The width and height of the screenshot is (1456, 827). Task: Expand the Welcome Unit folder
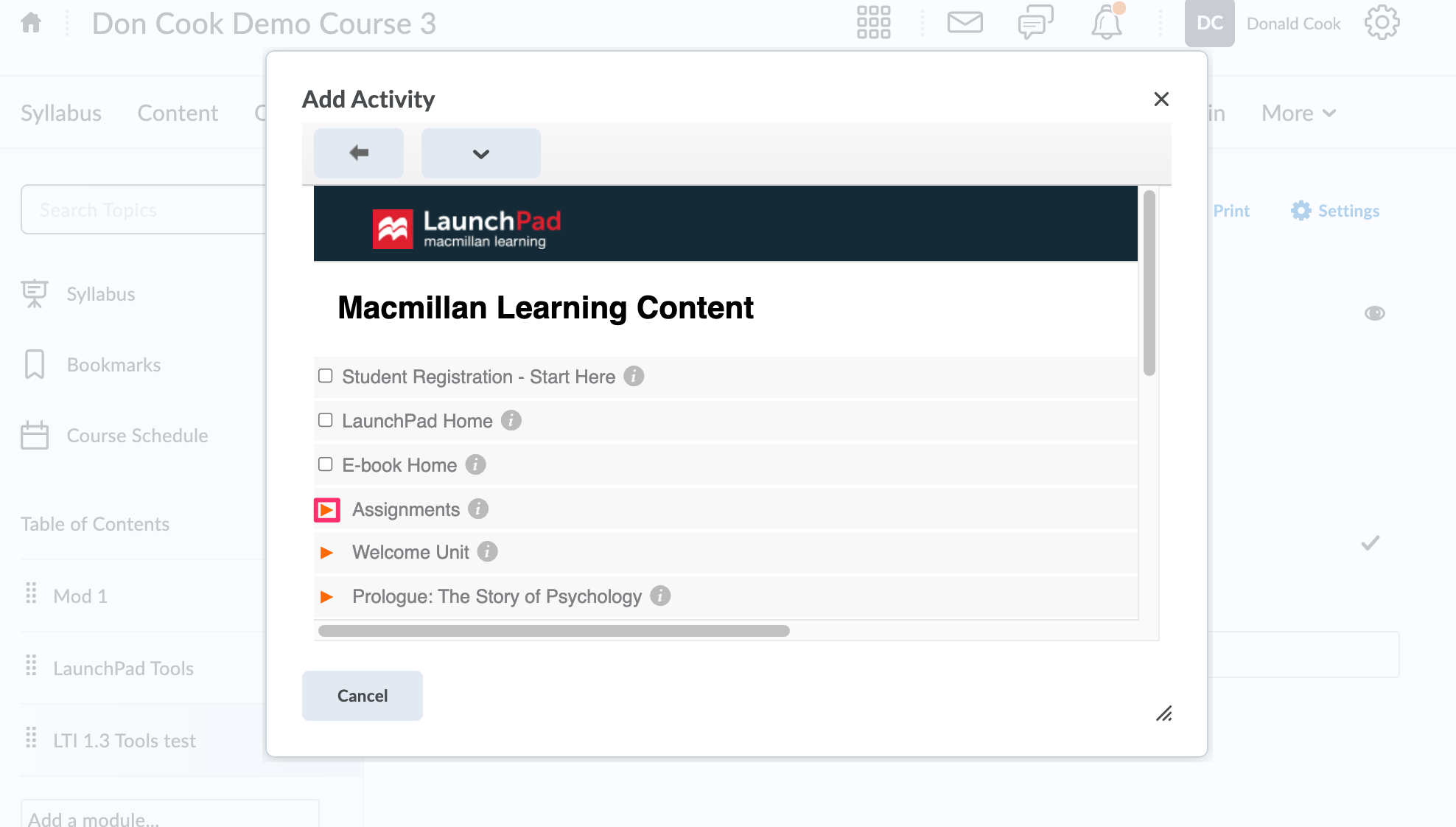point(326,552)
